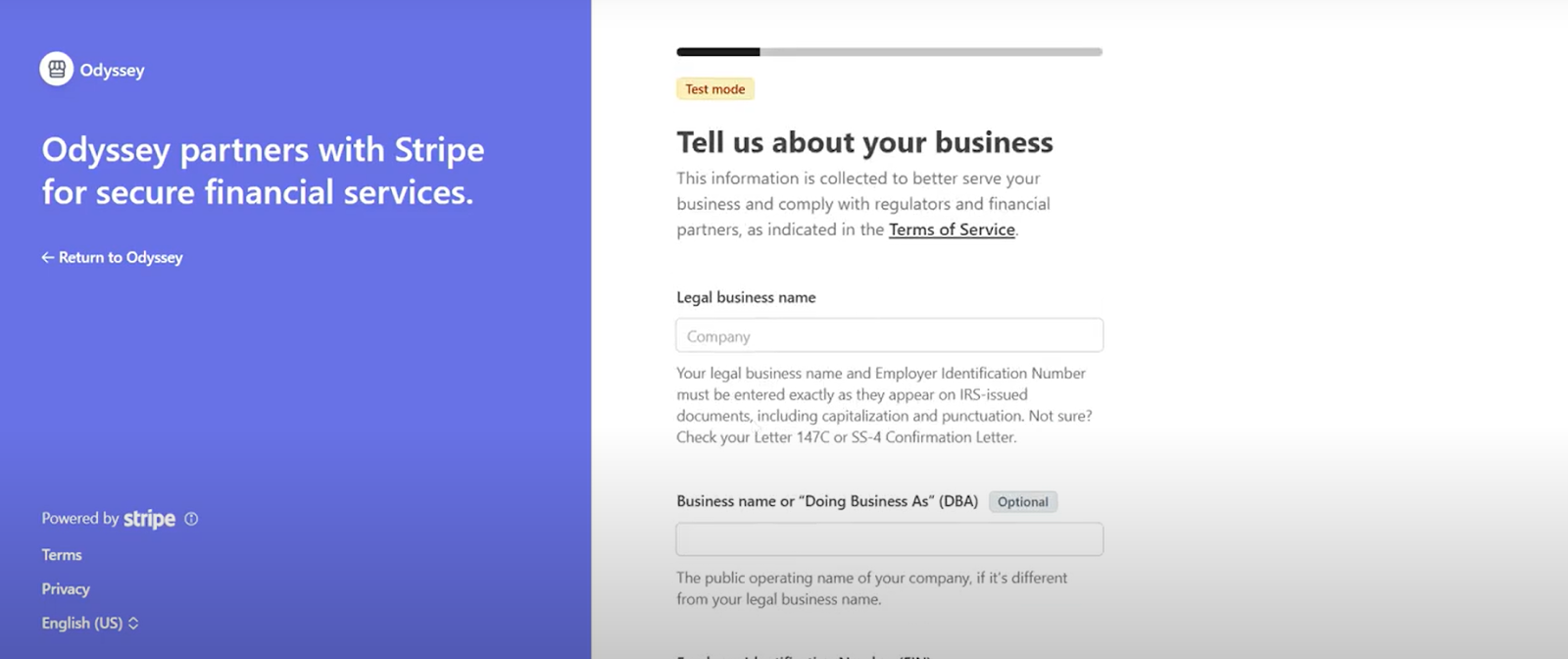Click the "Tell us about your business" heading

pos(864,143)
